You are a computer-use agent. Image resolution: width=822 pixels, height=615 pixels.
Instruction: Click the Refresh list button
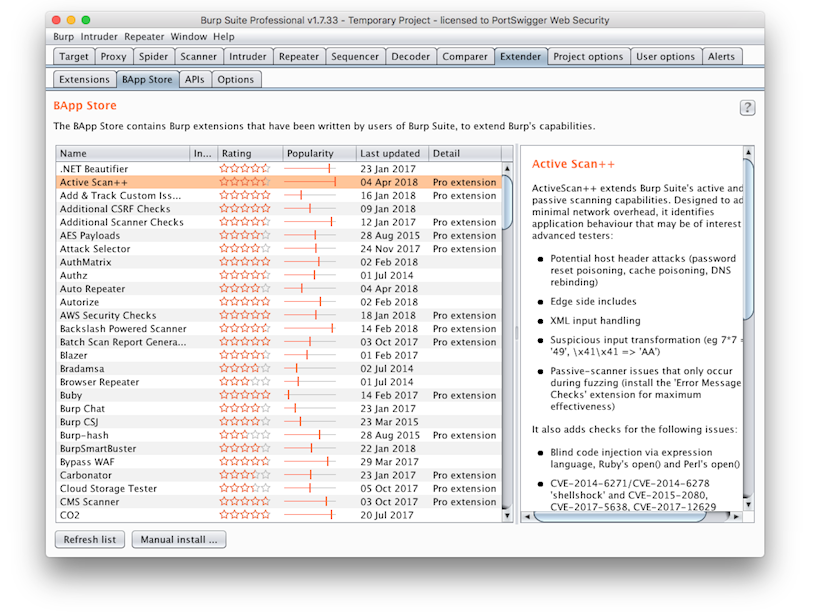(90, 540)
